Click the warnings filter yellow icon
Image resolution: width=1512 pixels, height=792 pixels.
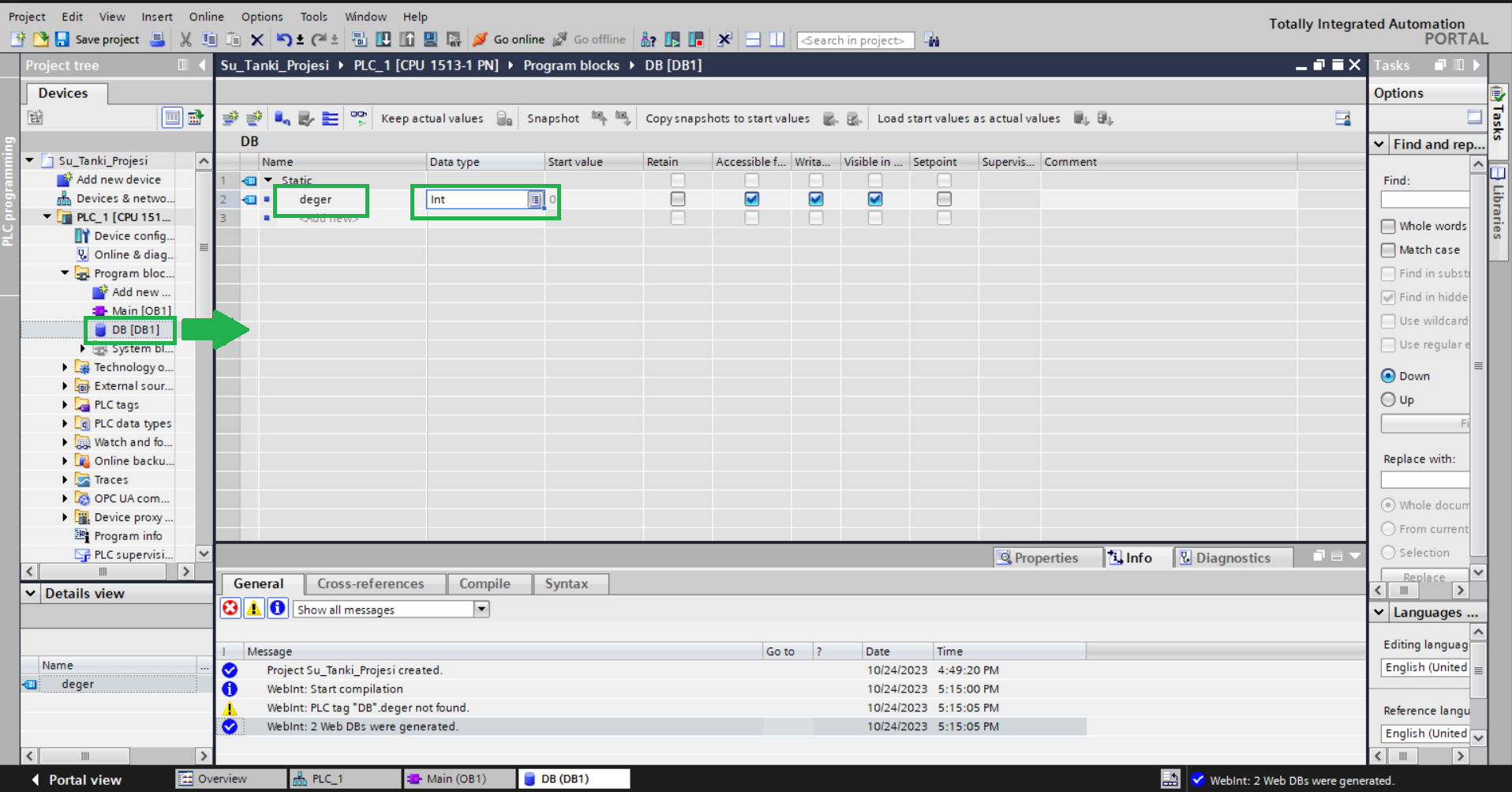[253, 608]
